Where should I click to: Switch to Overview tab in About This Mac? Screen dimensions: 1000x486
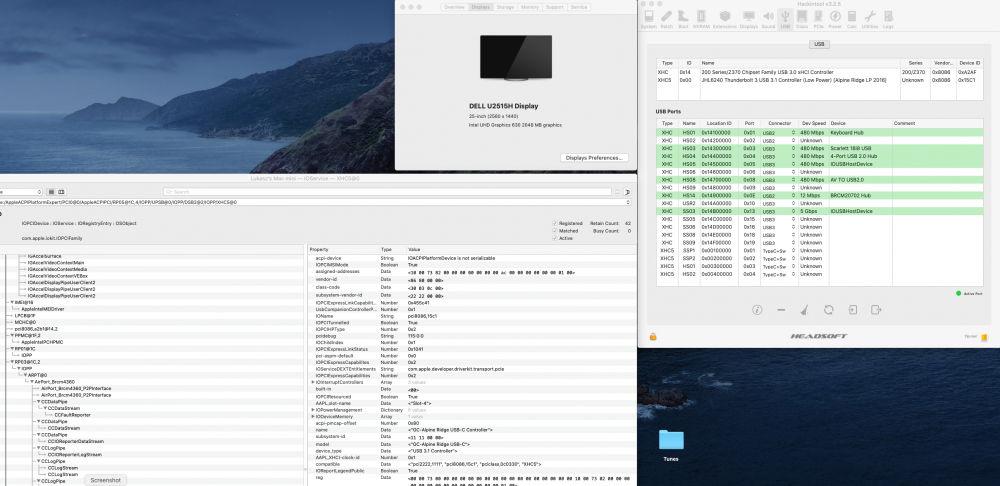tap(454, 7)
